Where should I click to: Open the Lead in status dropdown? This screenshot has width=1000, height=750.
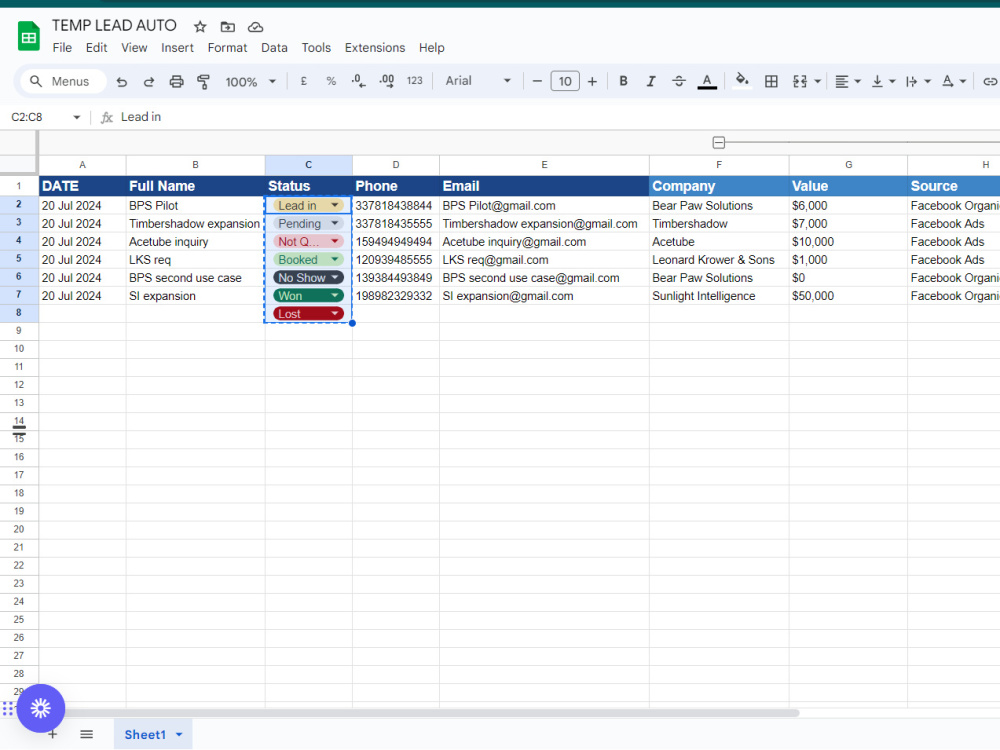click(334, 205)
